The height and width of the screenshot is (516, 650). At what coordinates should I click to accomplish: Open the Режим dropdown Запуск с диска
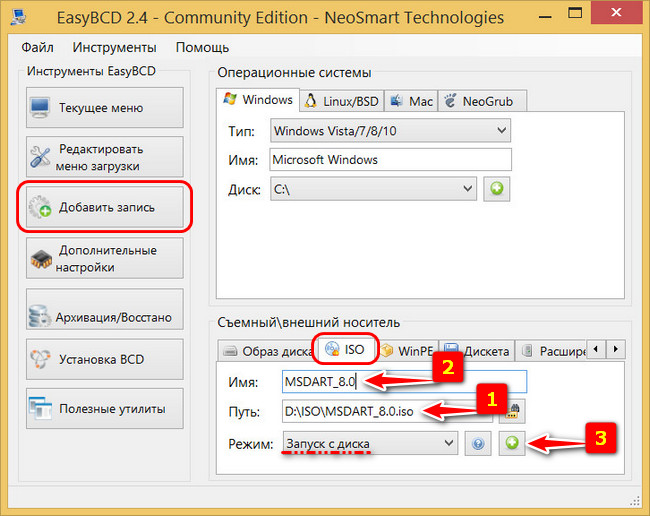click(x=370, y=443)
